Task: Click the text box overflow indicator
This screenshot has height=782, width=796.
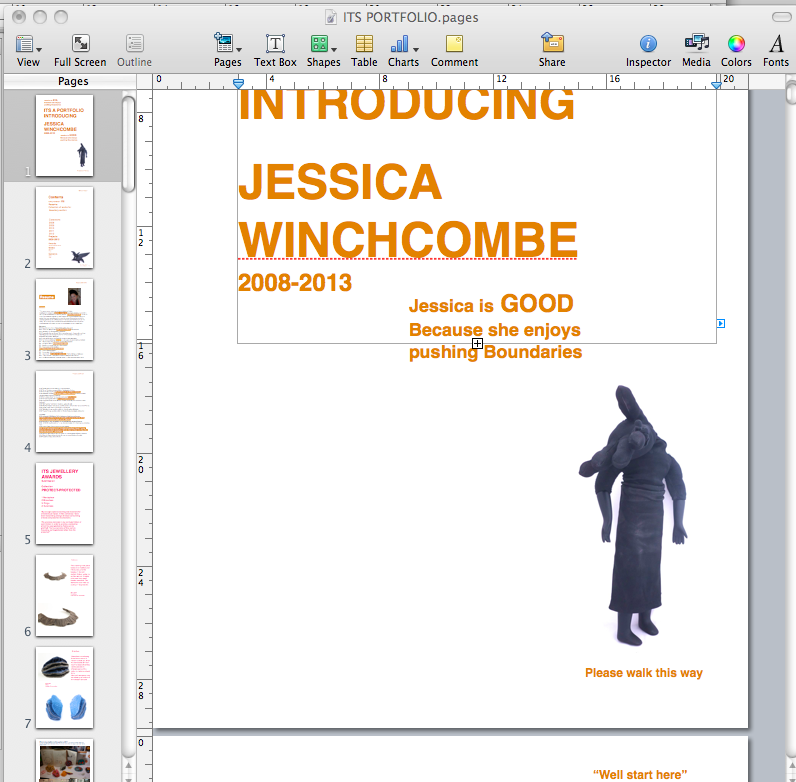Action: click(478, 344)
